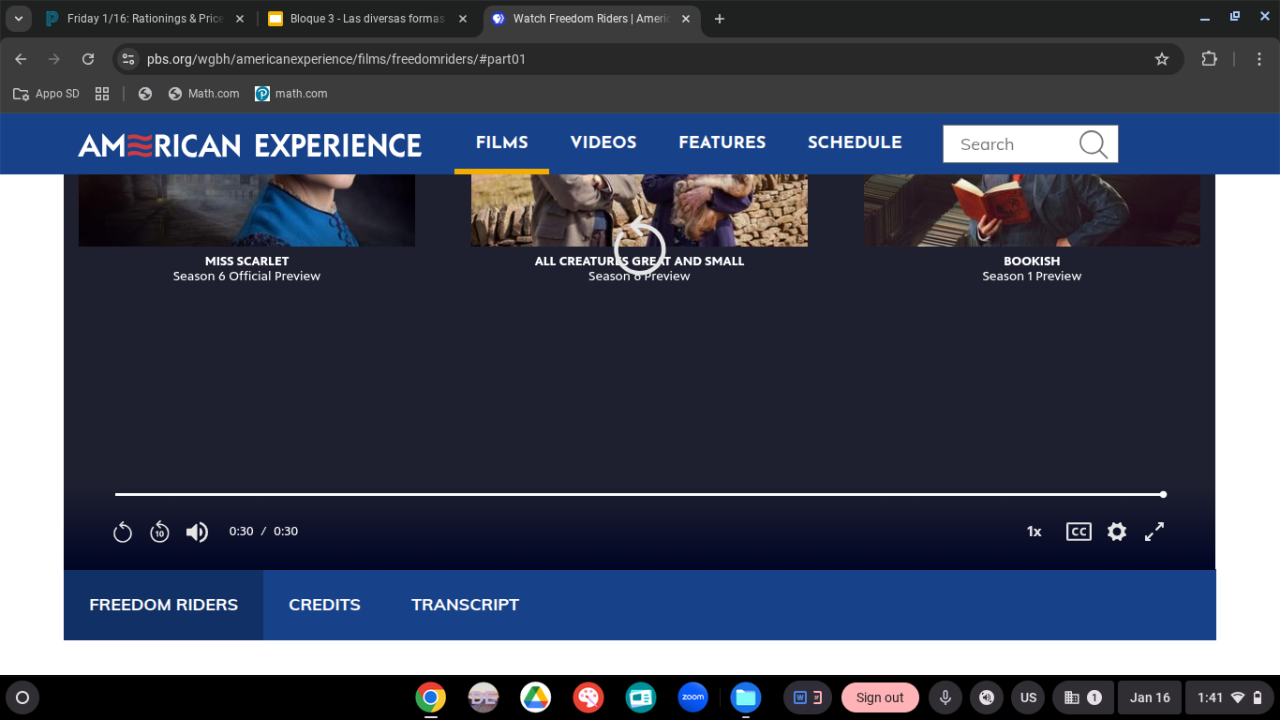The image size is (1280, 720).
Task: Go back to the previous page
Action: (x=21, y=59)
